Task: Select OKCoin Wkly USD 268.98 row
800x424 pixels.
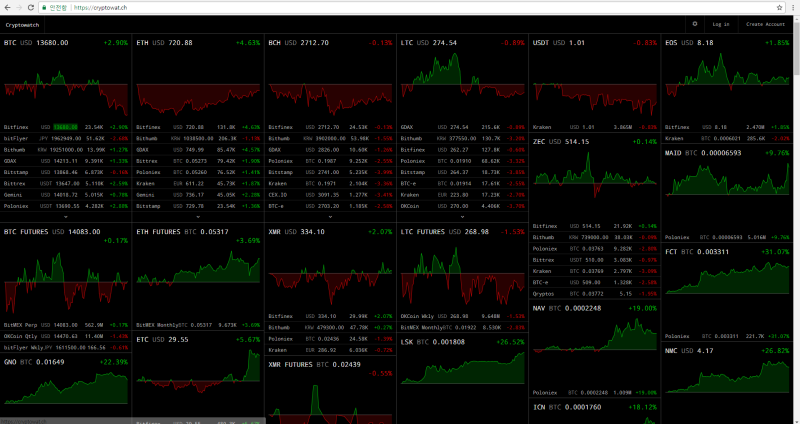Action: click(462, 316)
